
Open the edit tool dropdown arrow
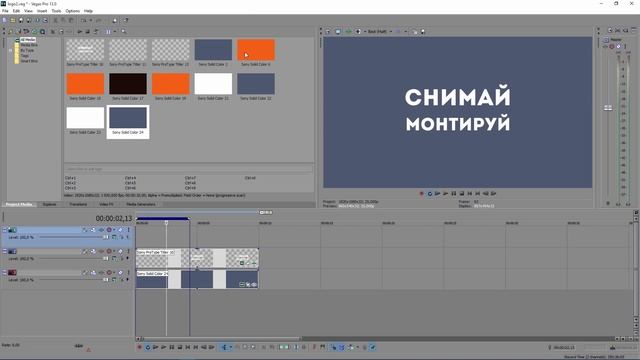(x=230, y=347)
